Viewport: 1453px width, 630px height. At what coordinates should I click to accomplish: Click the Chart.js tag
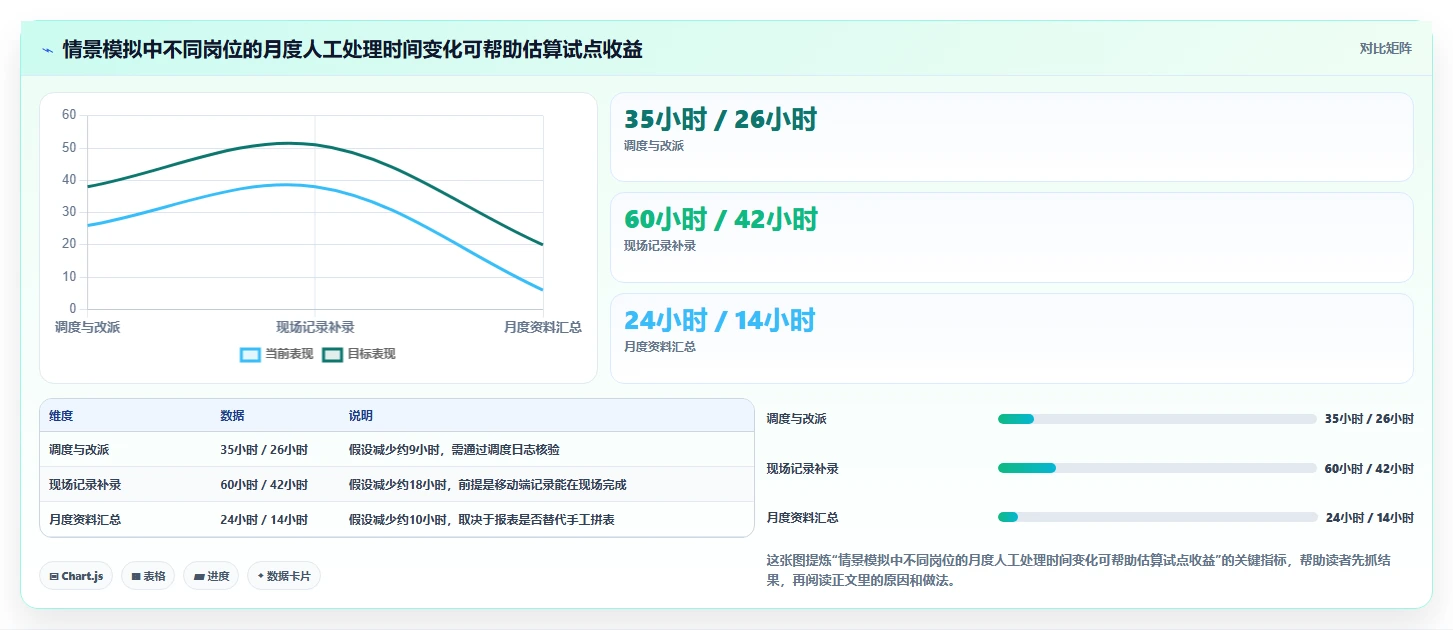[76, 576]
